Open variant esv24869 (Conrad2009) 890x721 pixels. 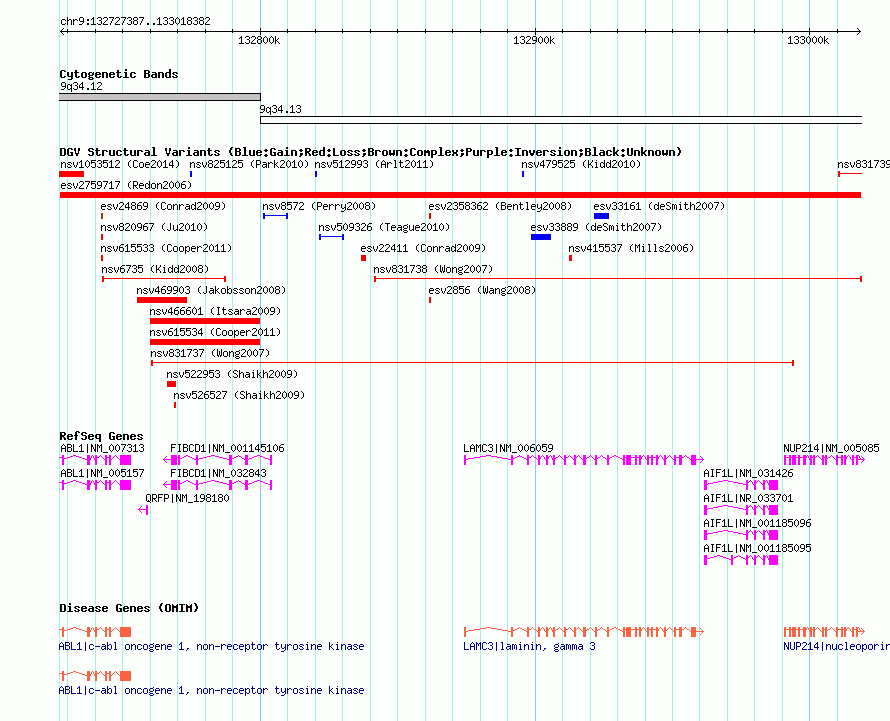pos(163,206)
